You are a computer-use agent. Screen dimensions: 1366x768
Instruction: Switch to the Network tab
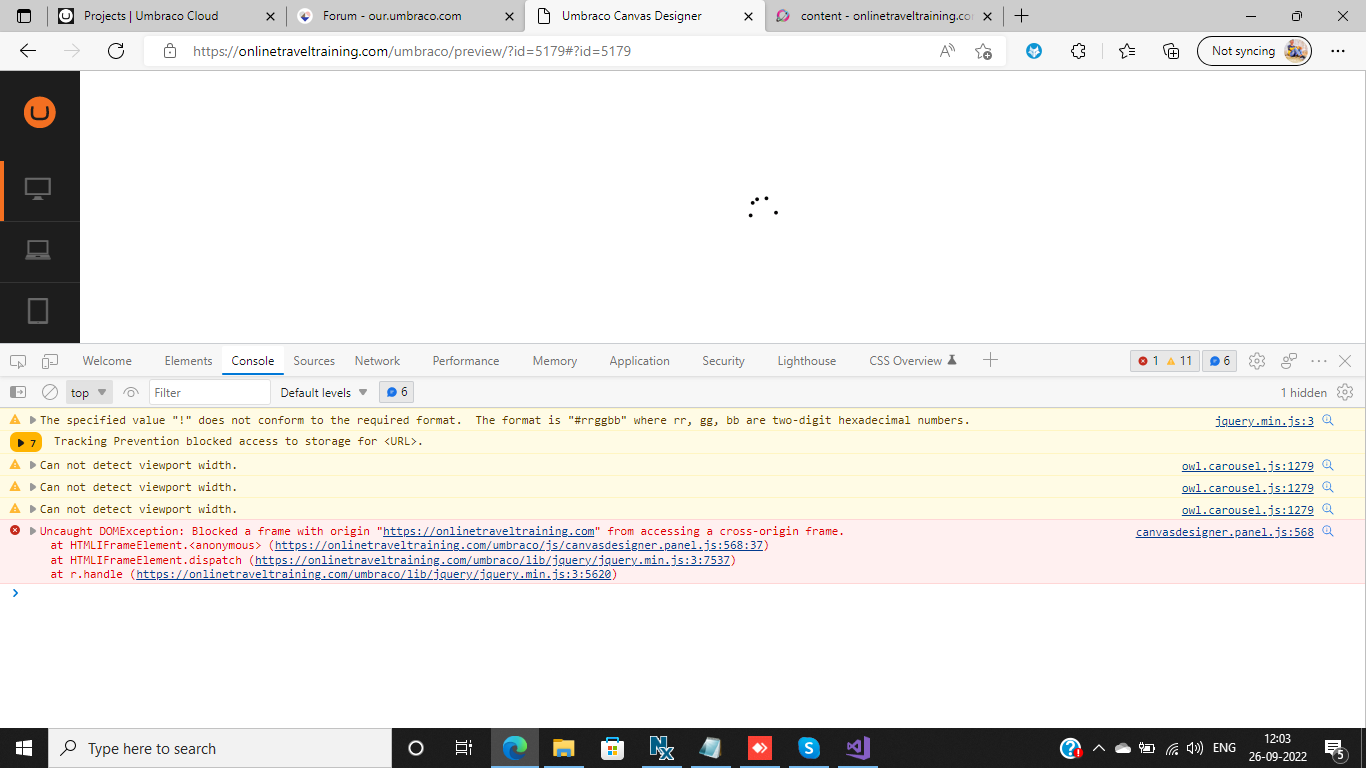tap(377, 361)
